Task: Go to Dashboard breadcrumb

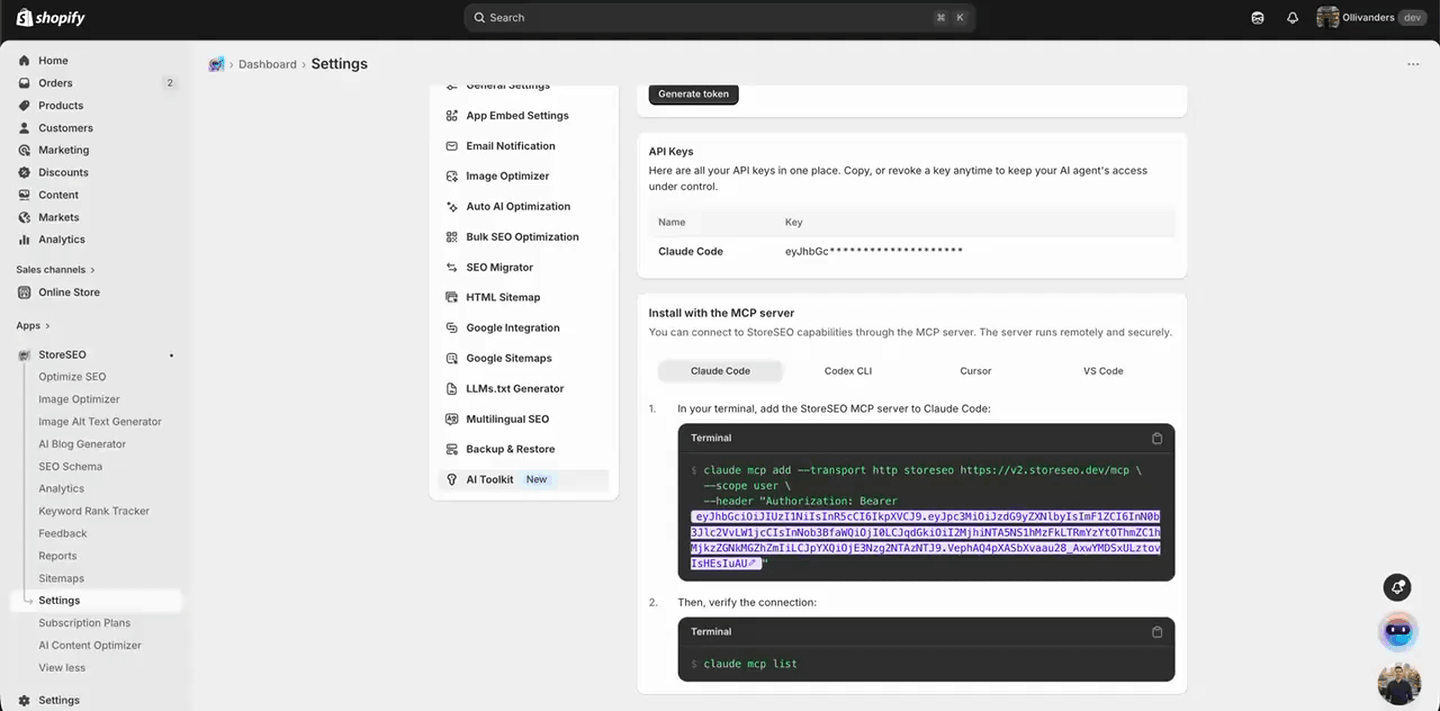Action: tap(267, 64)
